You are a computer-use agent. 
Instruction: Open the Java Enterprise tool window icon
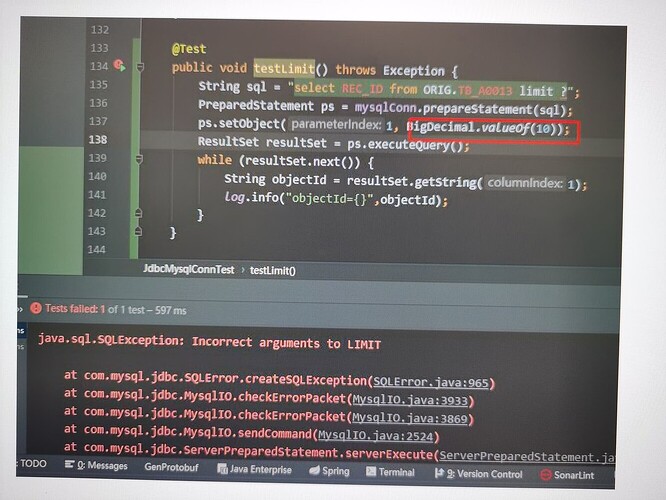[222, 469]
